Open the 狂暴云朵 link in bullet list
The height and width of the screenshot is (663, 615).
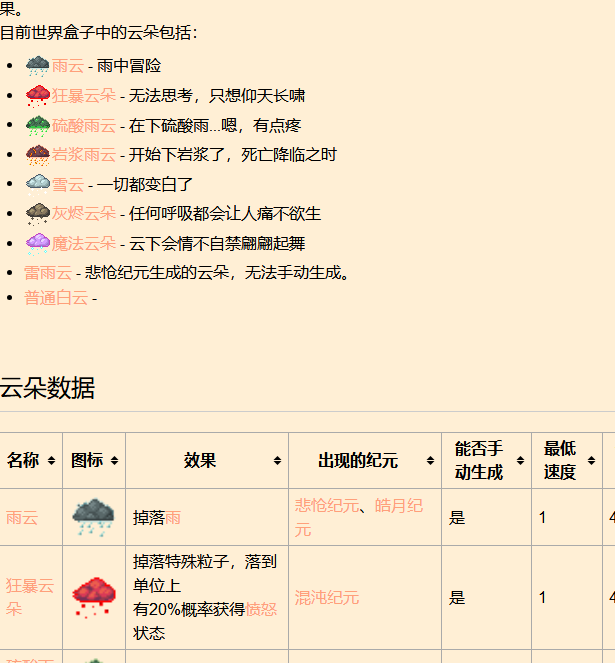coord(84,96)
